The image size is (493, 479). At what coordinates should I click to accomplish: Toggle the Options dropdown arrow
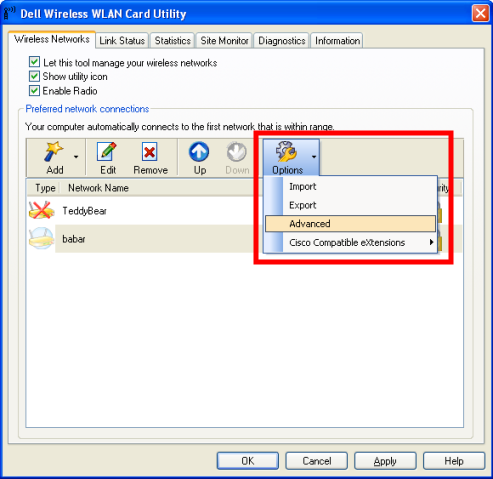tap(314, 157)
